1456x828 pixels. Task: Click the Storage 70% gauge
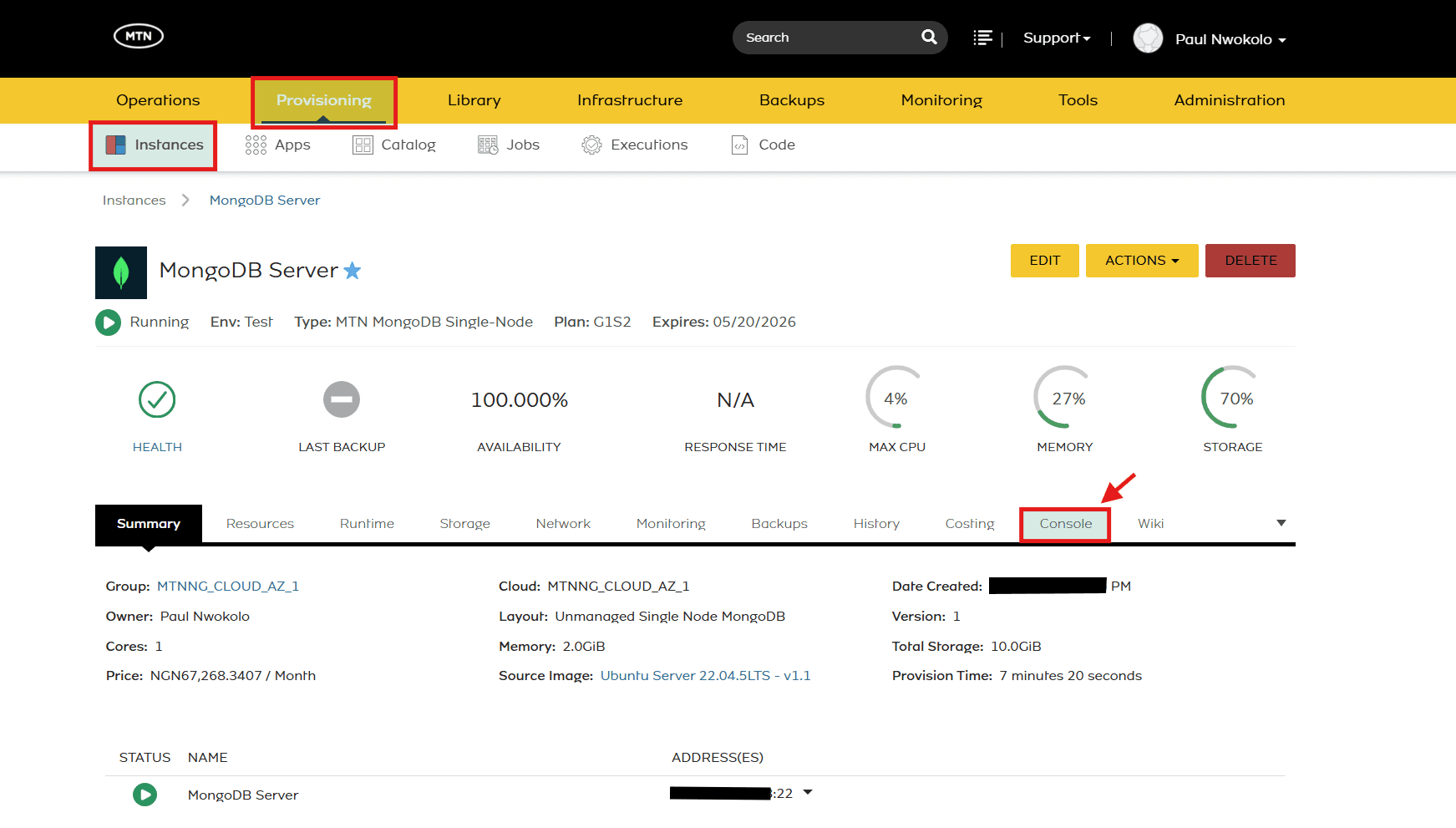[x=1233, y=398]
